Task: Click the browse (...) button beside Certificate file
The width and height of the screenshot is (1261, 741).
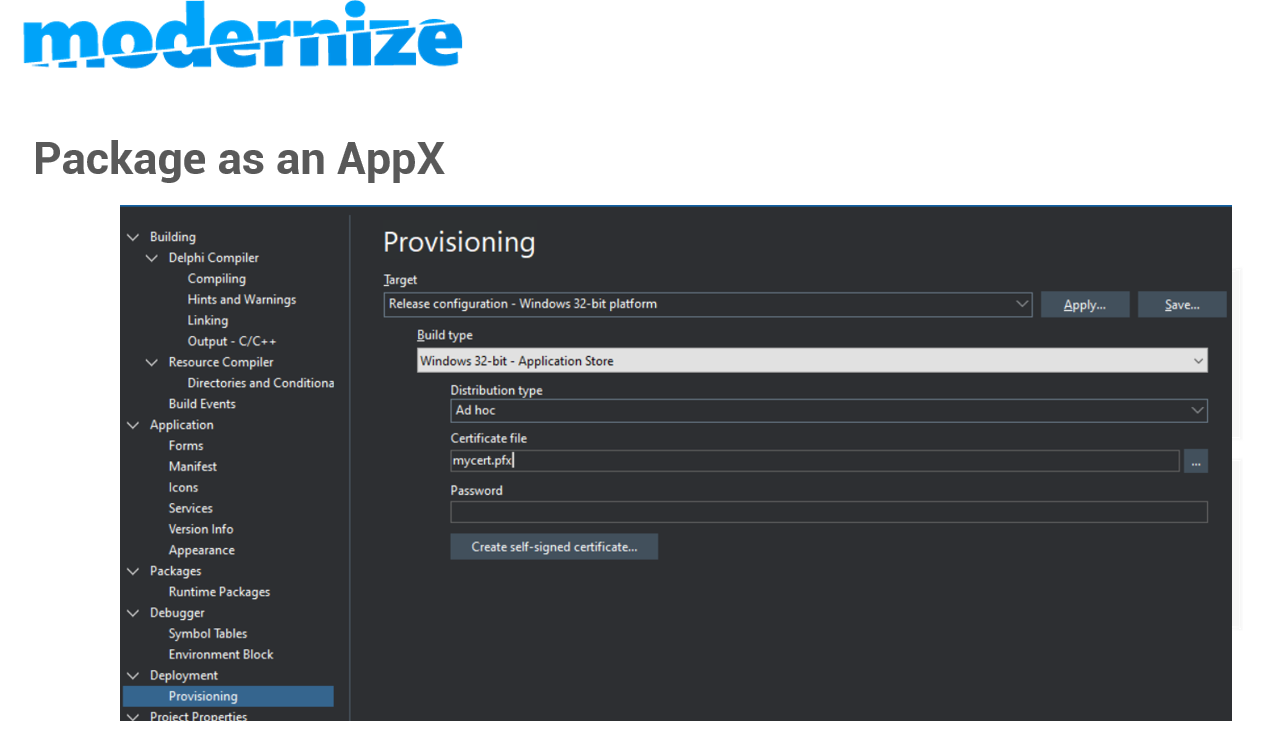Action: point(1196,460)
